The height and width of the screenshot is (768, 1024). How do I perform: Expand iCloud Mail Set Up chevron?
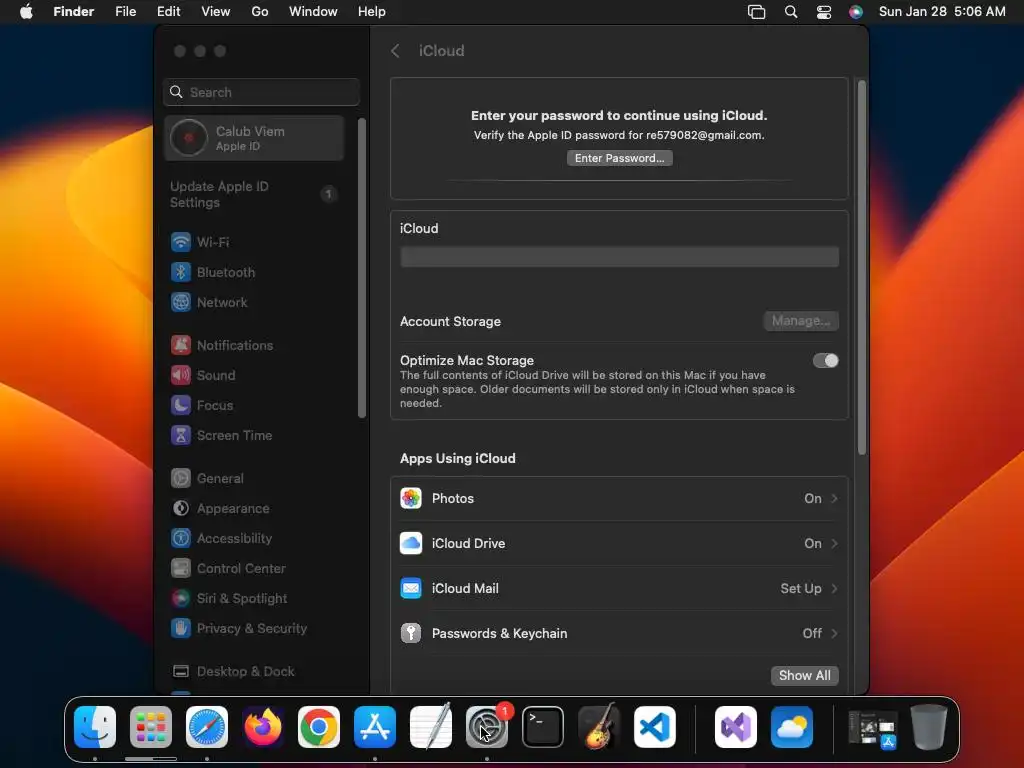tap(834, 588)
